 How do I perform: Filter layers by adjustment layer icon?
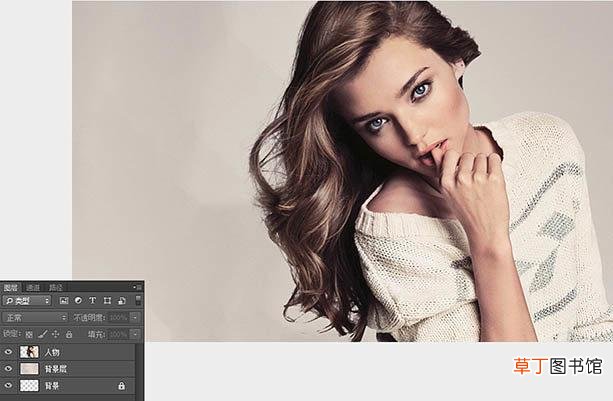(78, 301)
